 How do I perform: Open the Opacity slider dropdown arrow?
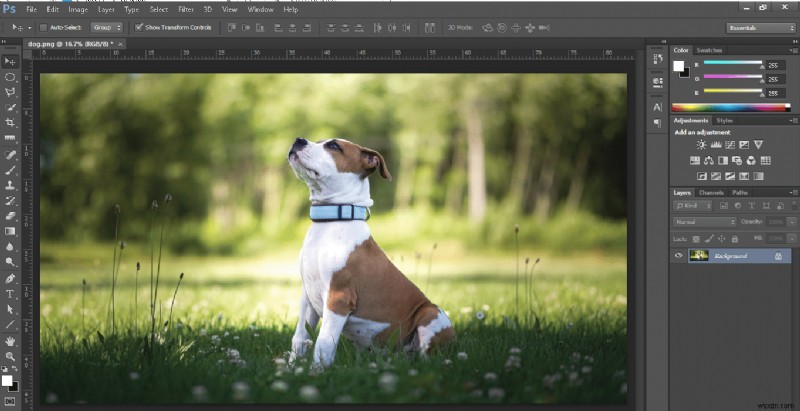tap(791, 222)
